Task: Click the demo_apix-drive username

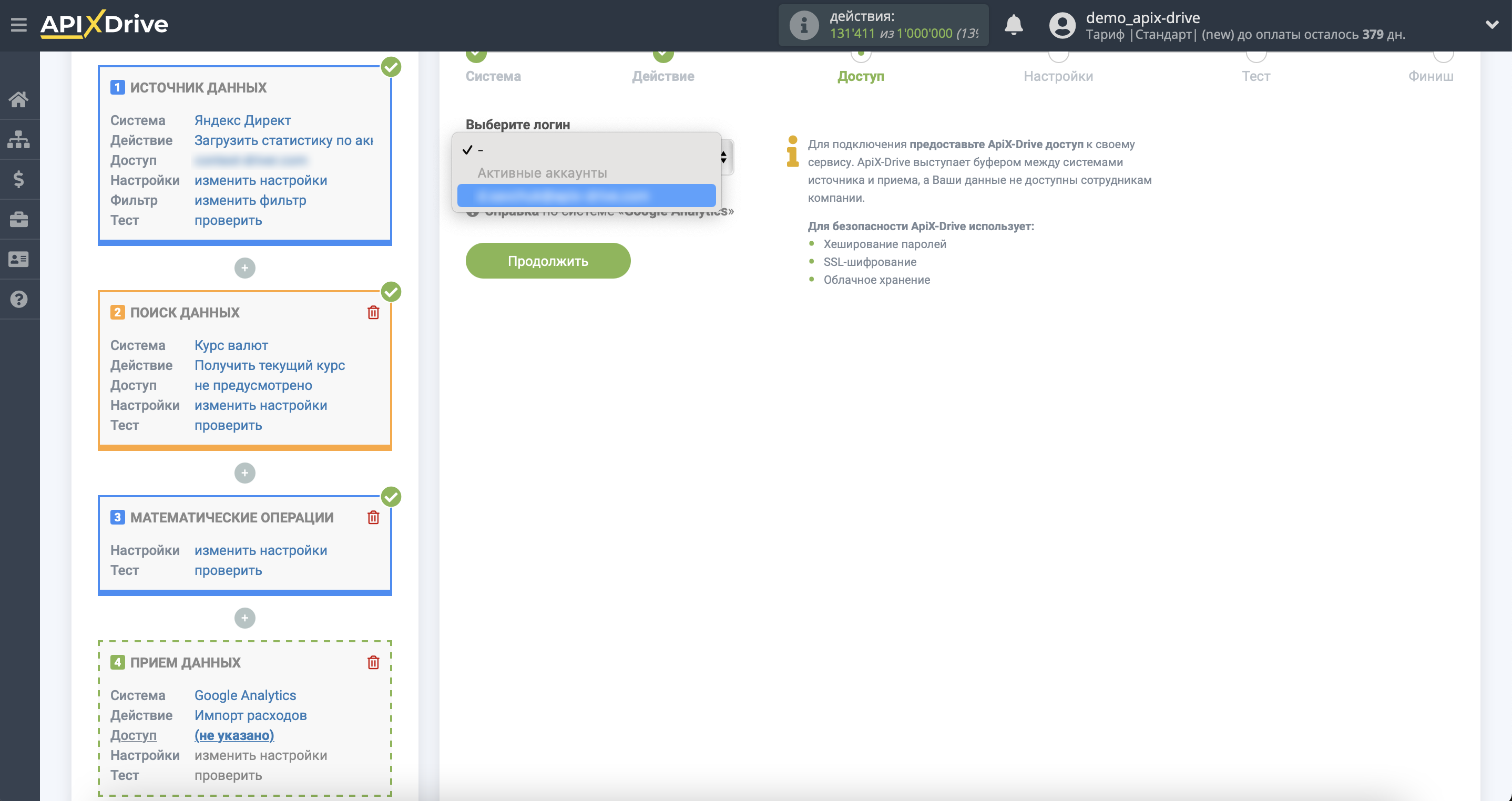Action: (1142, 17)
